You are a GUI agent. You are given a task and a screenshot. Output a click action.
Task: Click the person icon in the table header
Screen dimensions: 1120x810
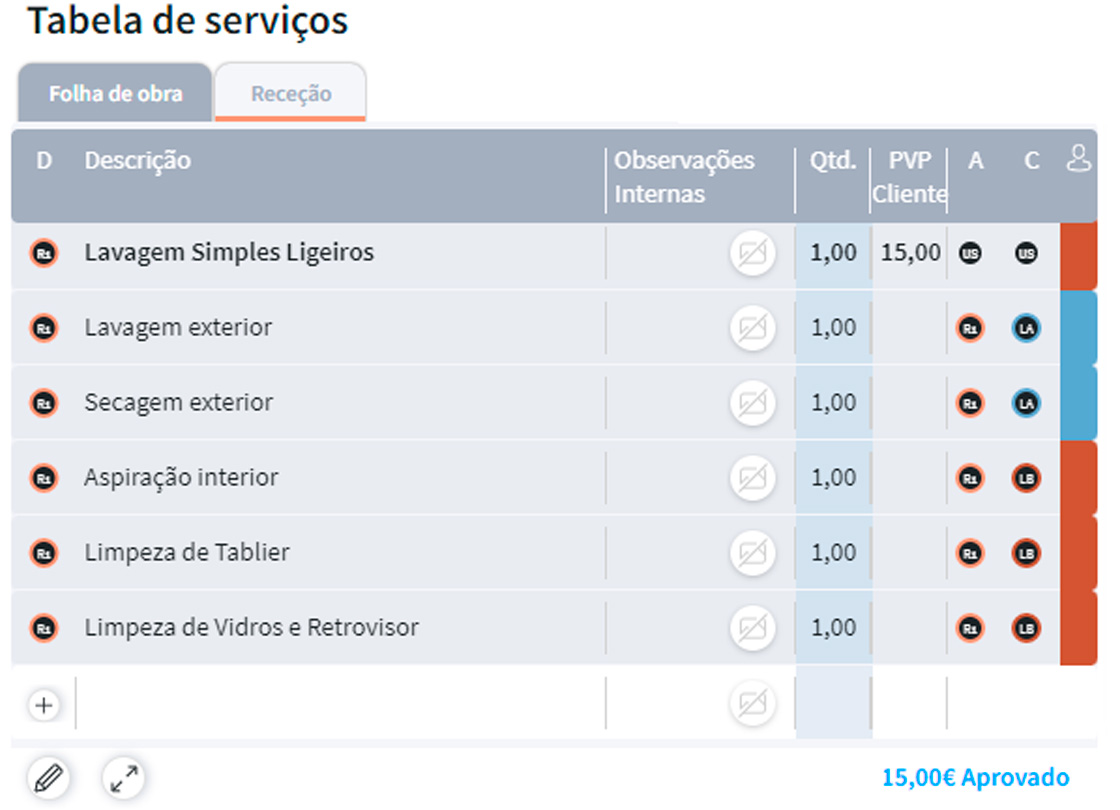coord(1079,159)
